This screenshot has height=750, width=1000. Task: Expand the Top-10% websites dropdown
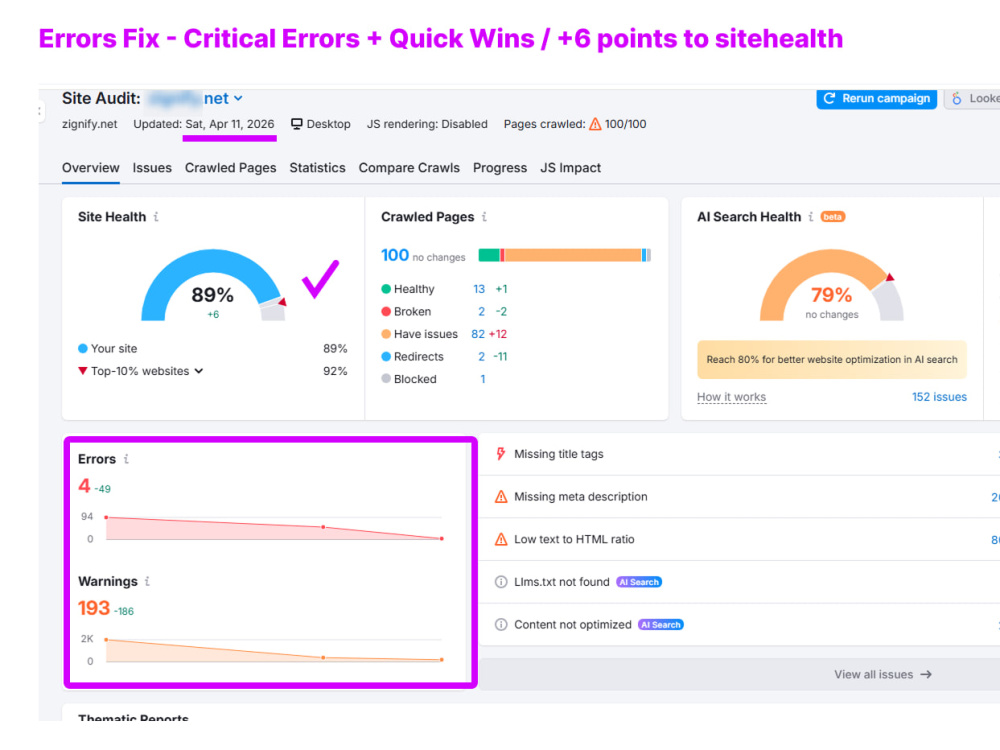click(x=199, y=371)
